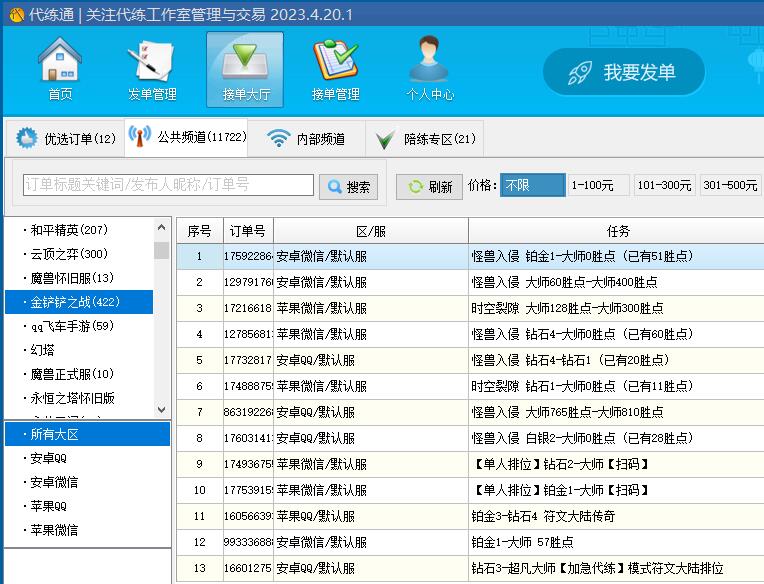Select game 永恒之塔怀旧版
Image resolution: width=764 pixels, height=584 pixels.
pyautogui.click(x=79, y=398)
